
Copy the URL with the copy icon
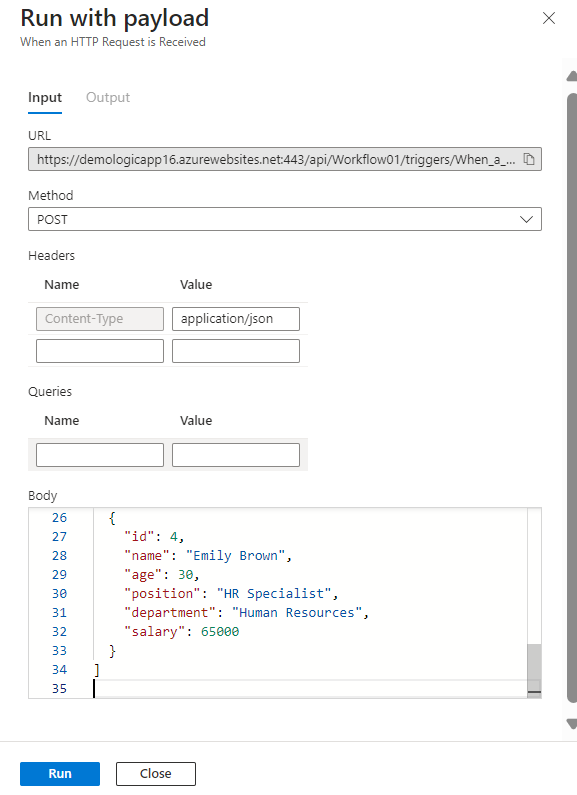tap(529, 159)
